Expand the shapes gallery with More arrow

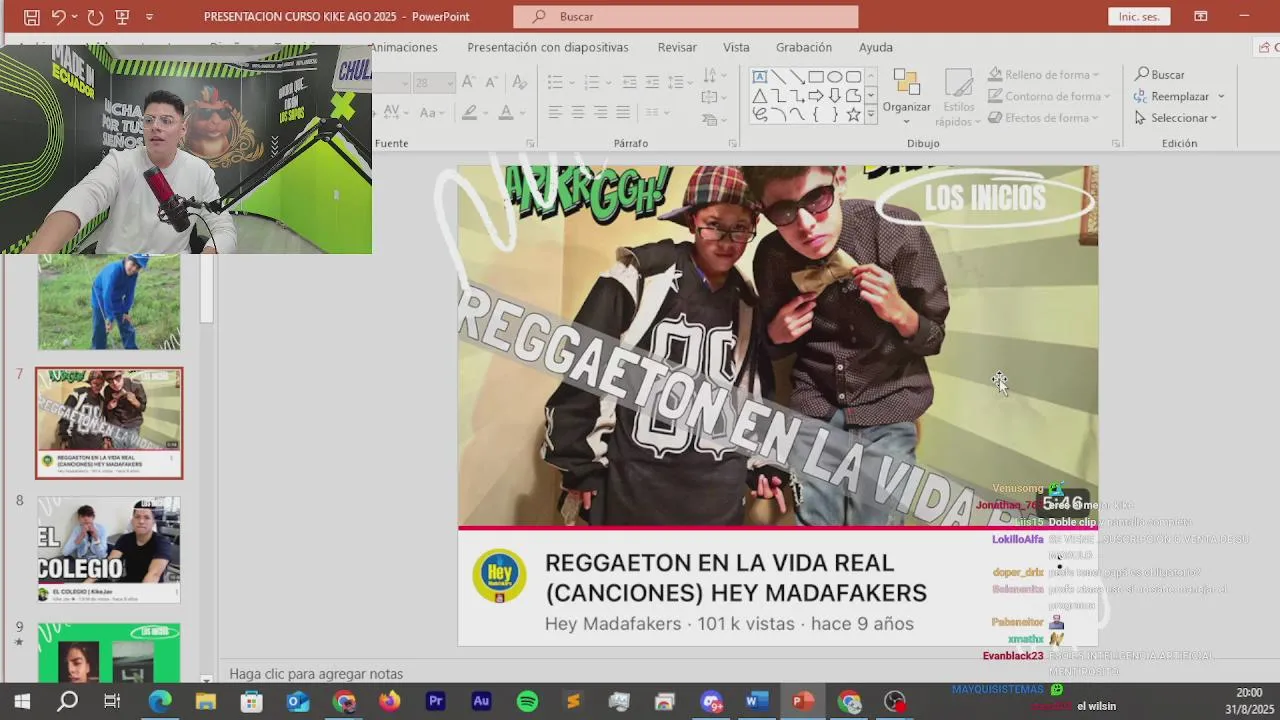click(871, 115)
